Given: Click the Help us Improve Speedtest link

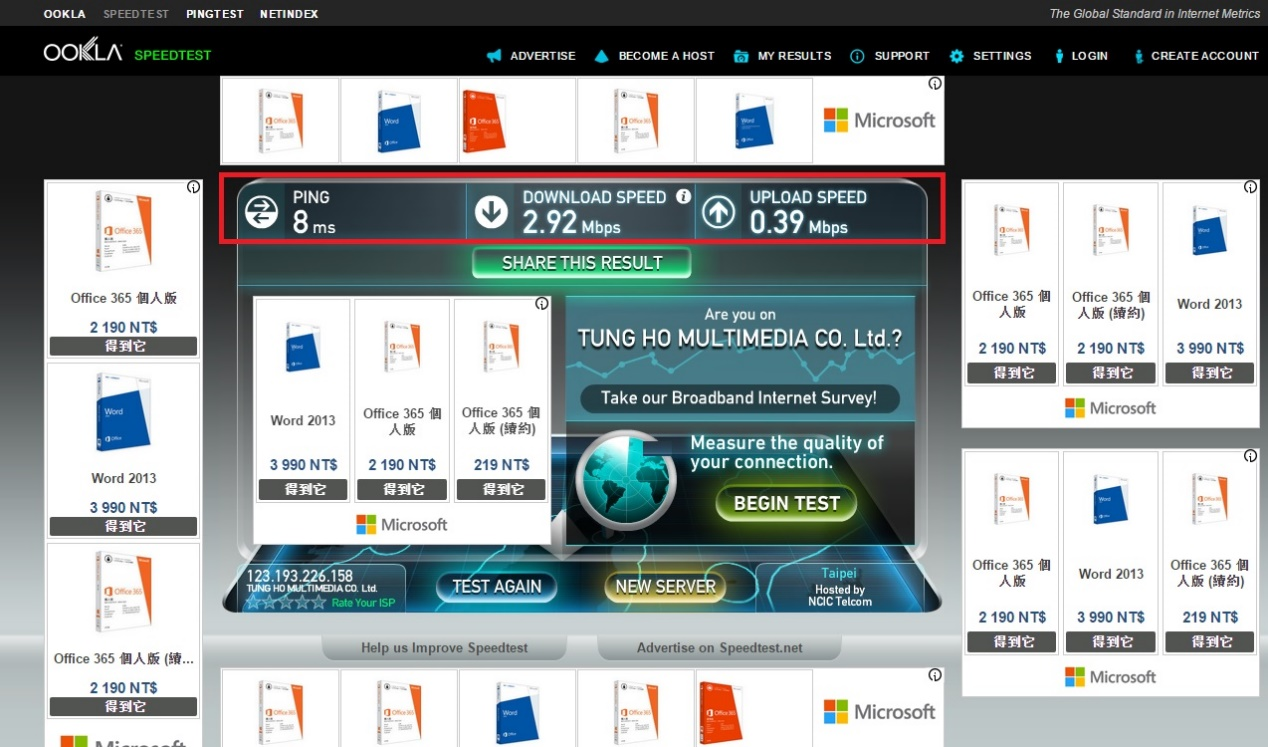Looking at the screenshot, I should (x=444, y=648).
